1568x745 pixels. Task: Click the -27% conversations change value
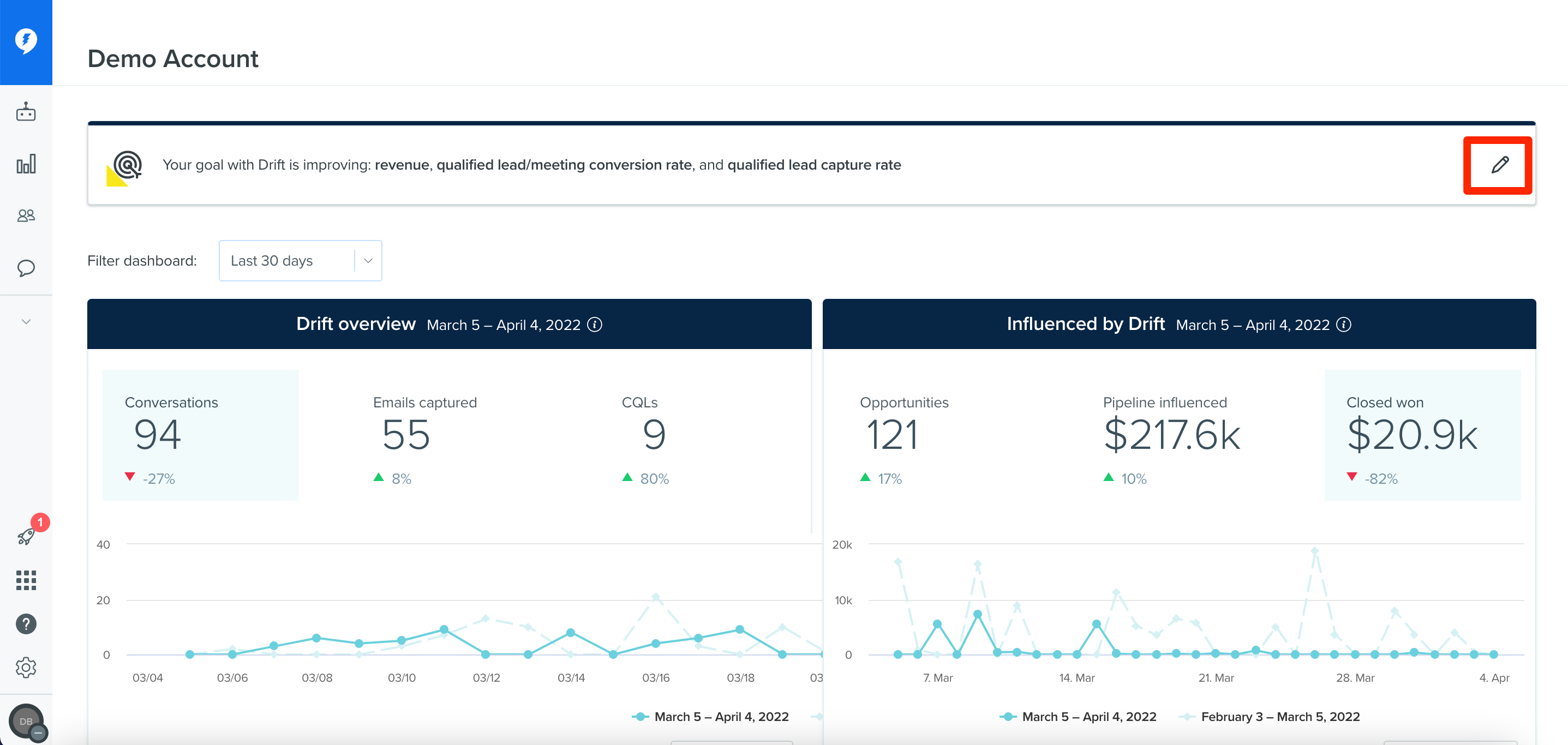[x=159, y=479]
